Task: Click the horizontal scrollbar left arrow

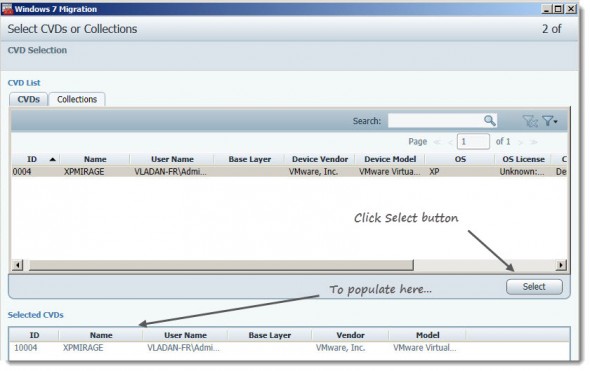Action: tap(17, 265)
